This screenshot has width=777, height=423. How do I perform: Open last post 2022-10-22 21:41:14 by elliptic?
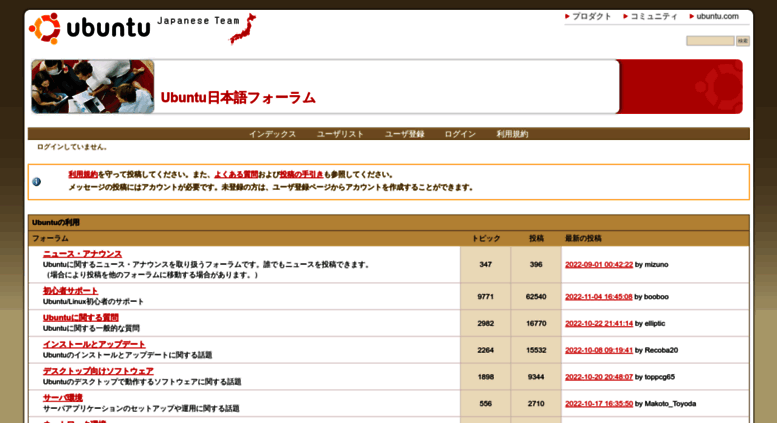click(x=599, y=323)
